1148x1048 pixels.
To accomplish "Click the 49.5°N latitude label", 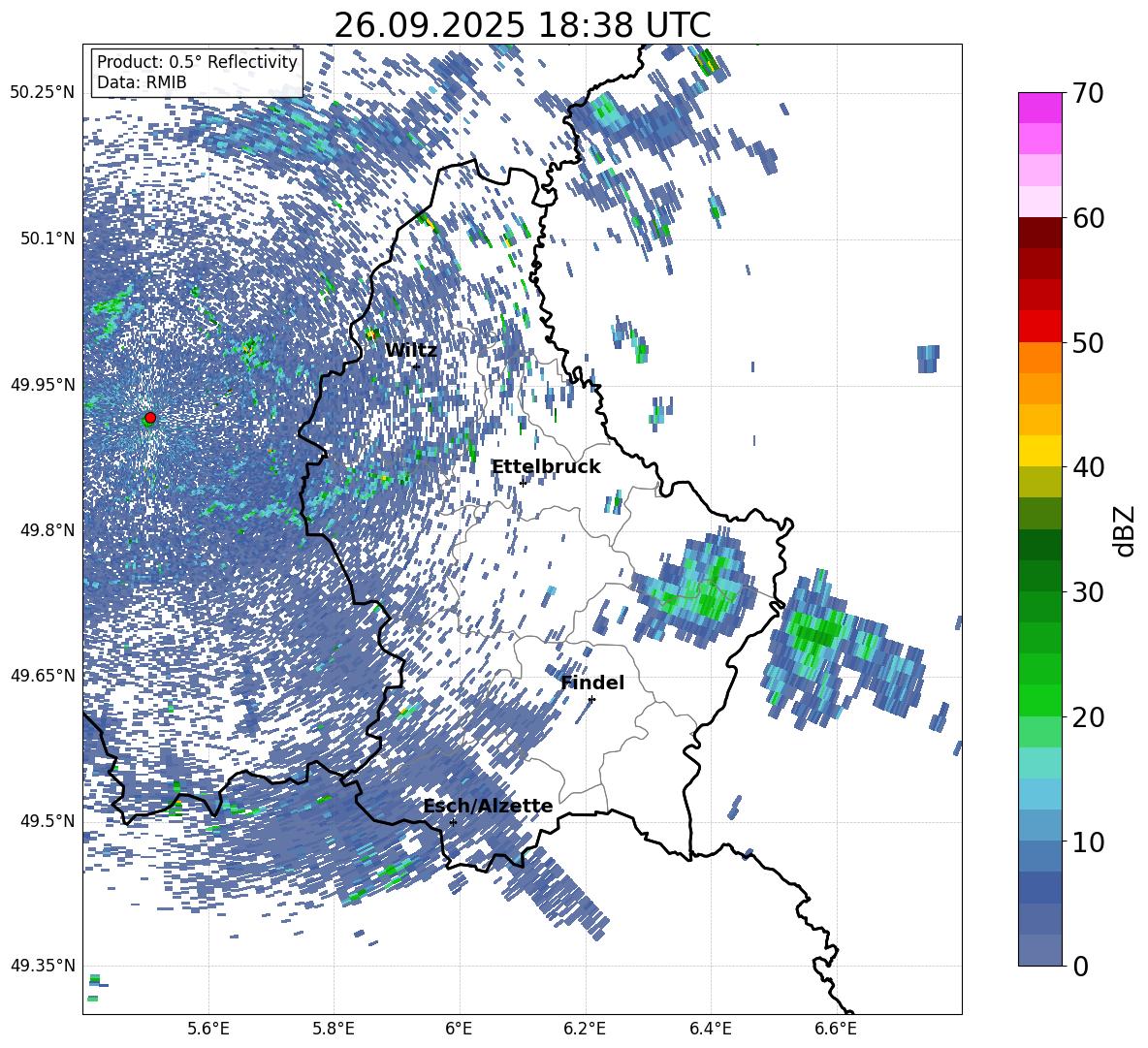I will click(x=47, y=820).
